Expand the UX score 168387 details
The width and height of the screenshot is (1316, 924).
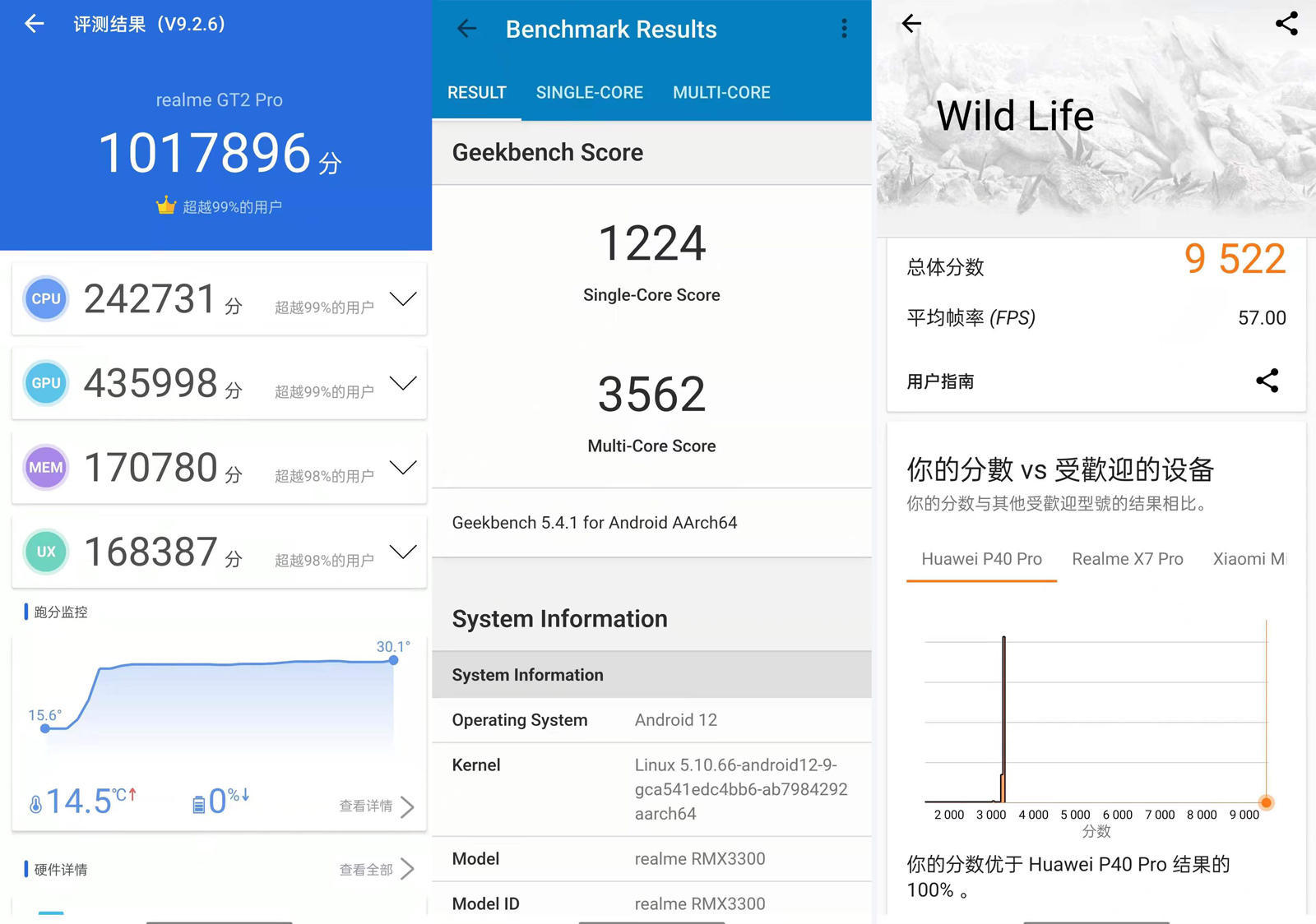(403, 552)
